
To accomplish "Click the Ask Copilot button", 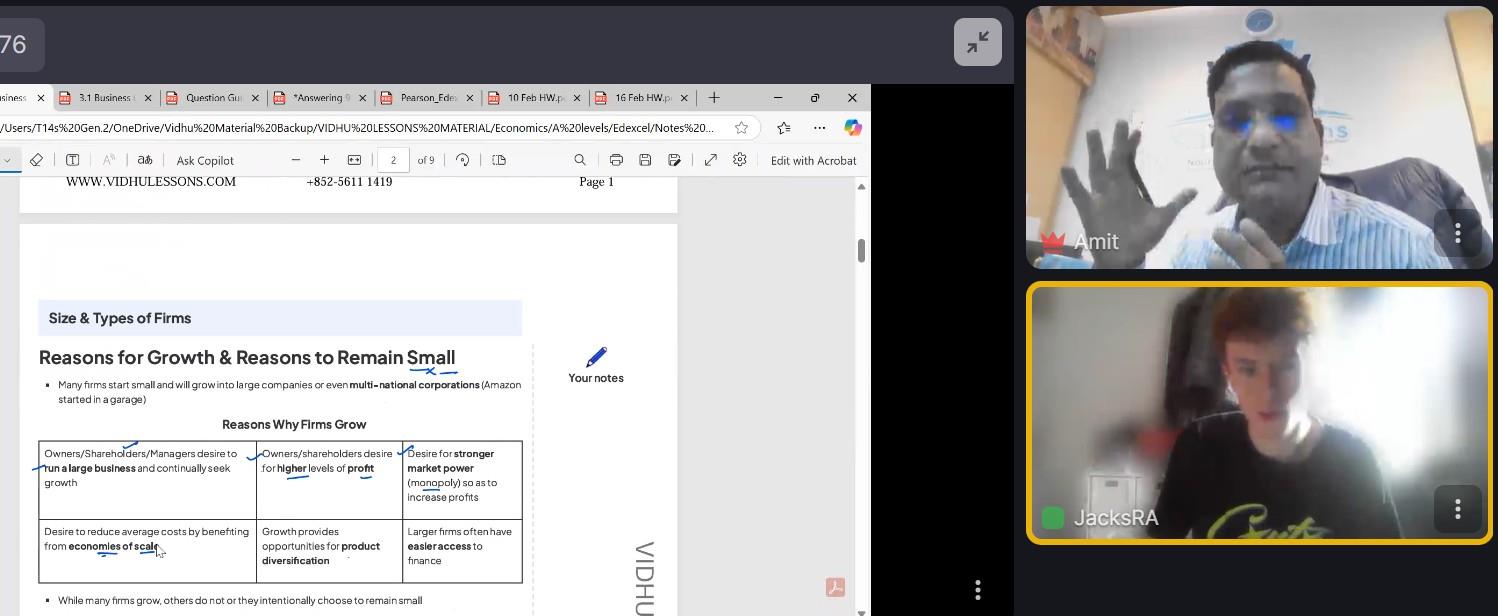I will [205, 160].
